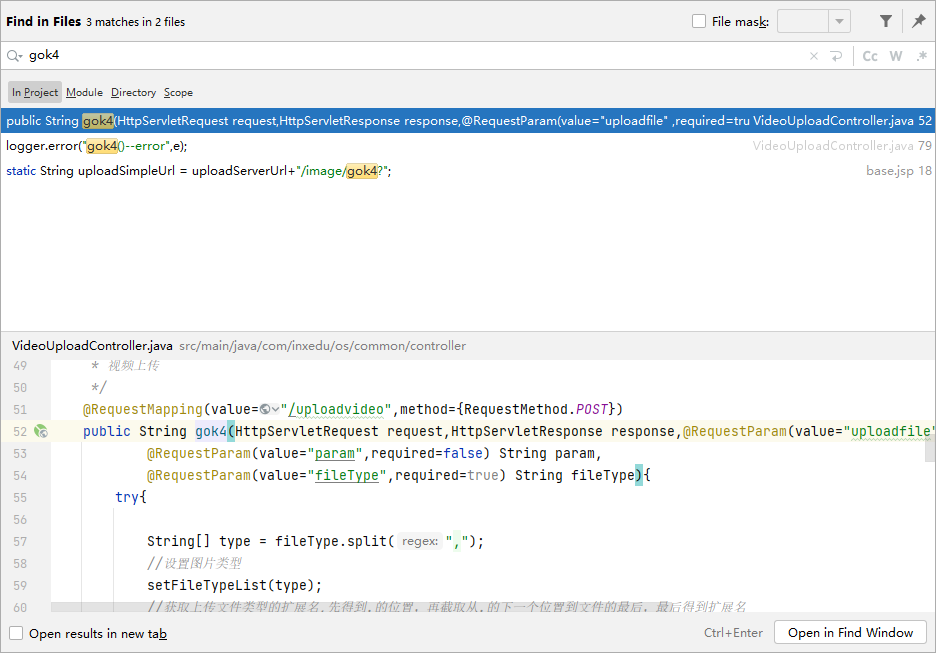Click line number 49 in the gutter
This screenshot has height=653, width=936.
(x=20, y=365)
